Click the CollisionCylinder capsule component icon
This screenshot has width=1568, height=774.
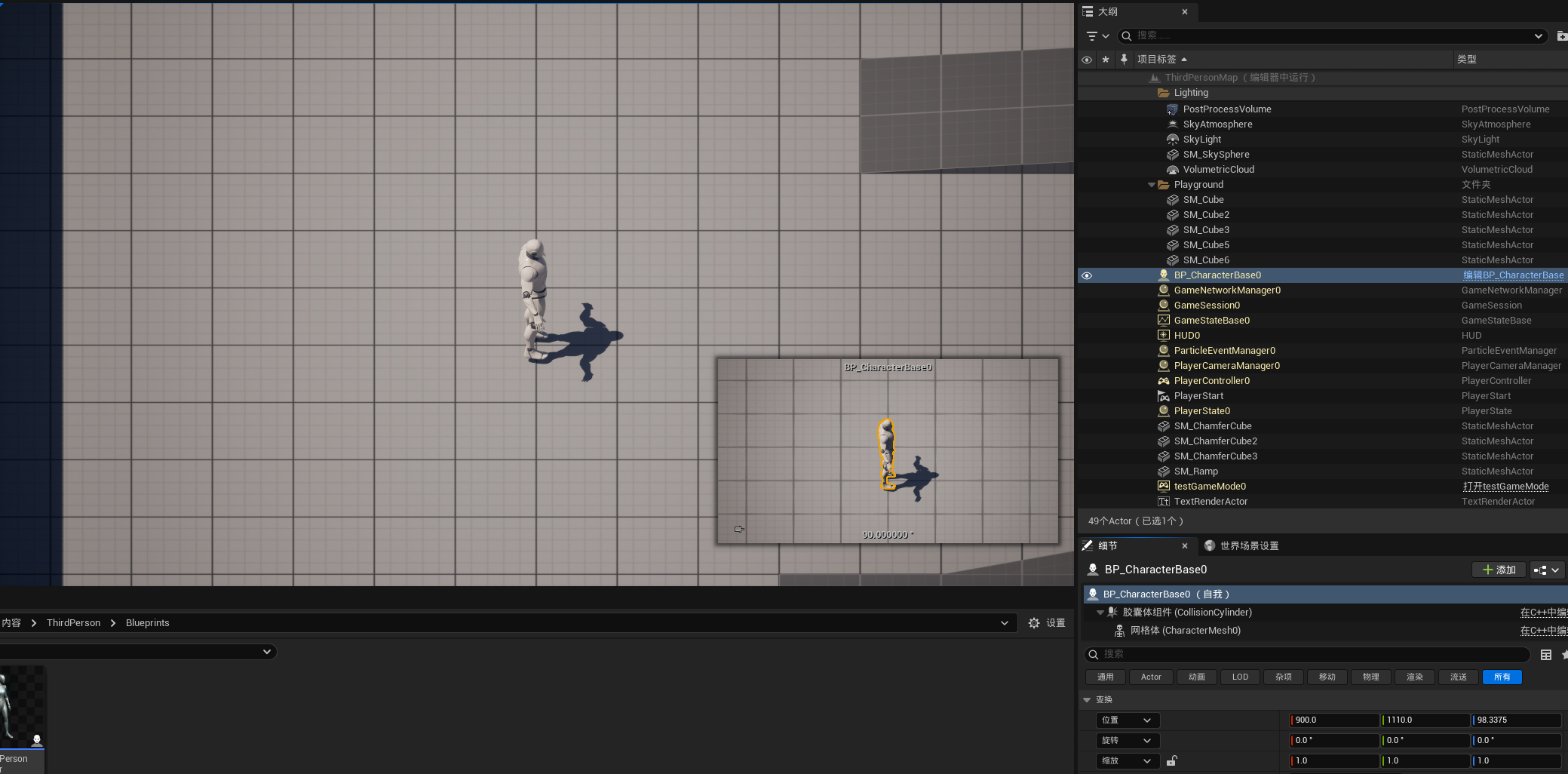tap(1112, 613)
